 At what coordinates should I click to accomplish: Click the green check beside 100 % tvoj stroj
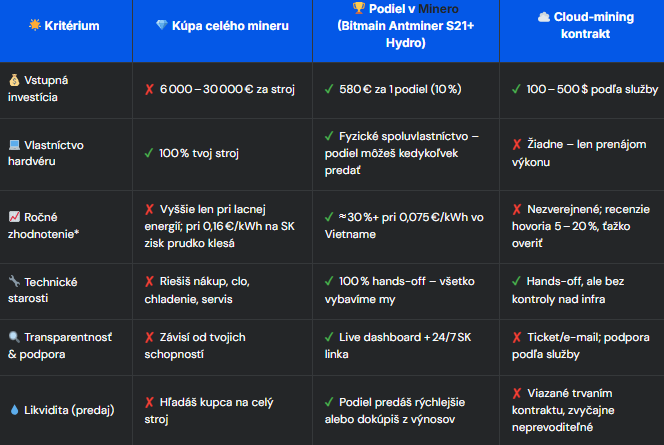tap(149, 153)
